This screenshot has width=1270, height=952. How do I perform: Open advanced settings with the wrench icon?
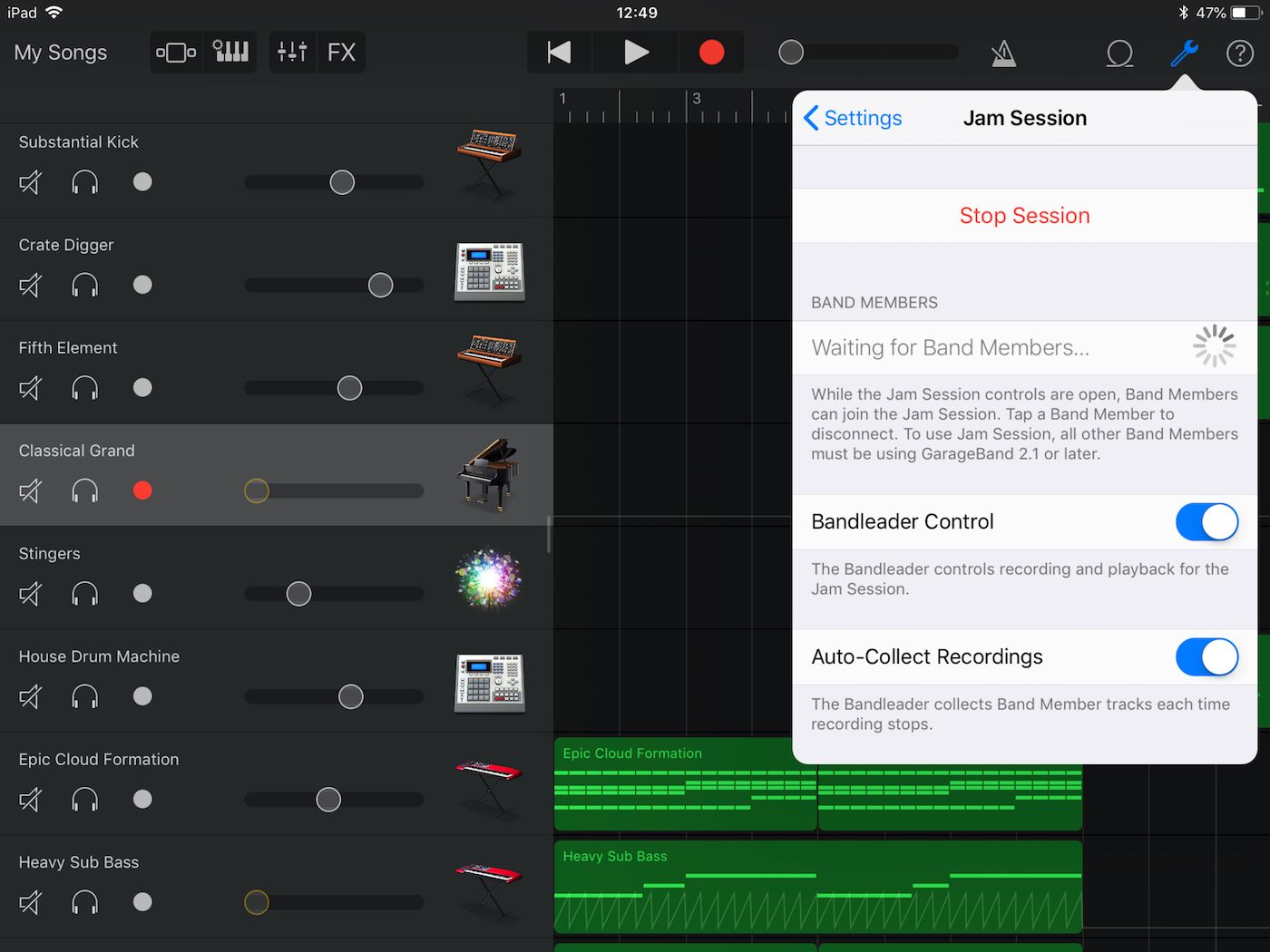tap(1185, 53)
